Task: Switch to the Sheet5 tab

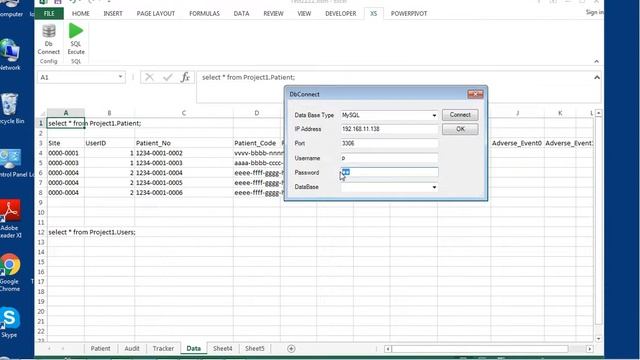Action: pos(255,349)
